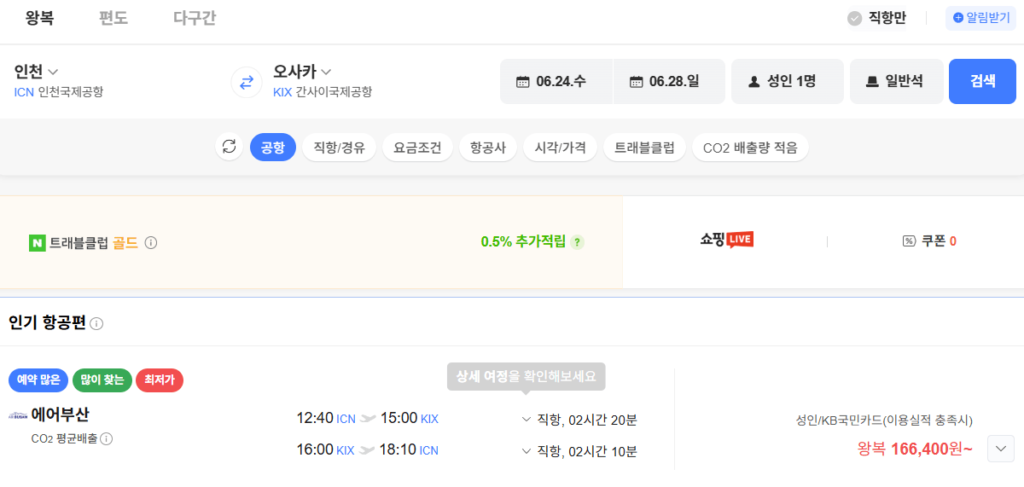Click the filter reset refresh icon
The height and width of the screenshot is (487, 1024).
coord(229,148)
